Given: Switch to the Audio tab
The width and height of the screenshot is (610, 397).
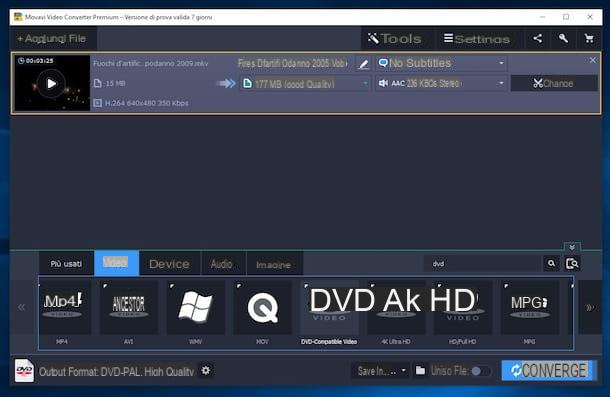Looking at the screenshot, I should [222, 264].
